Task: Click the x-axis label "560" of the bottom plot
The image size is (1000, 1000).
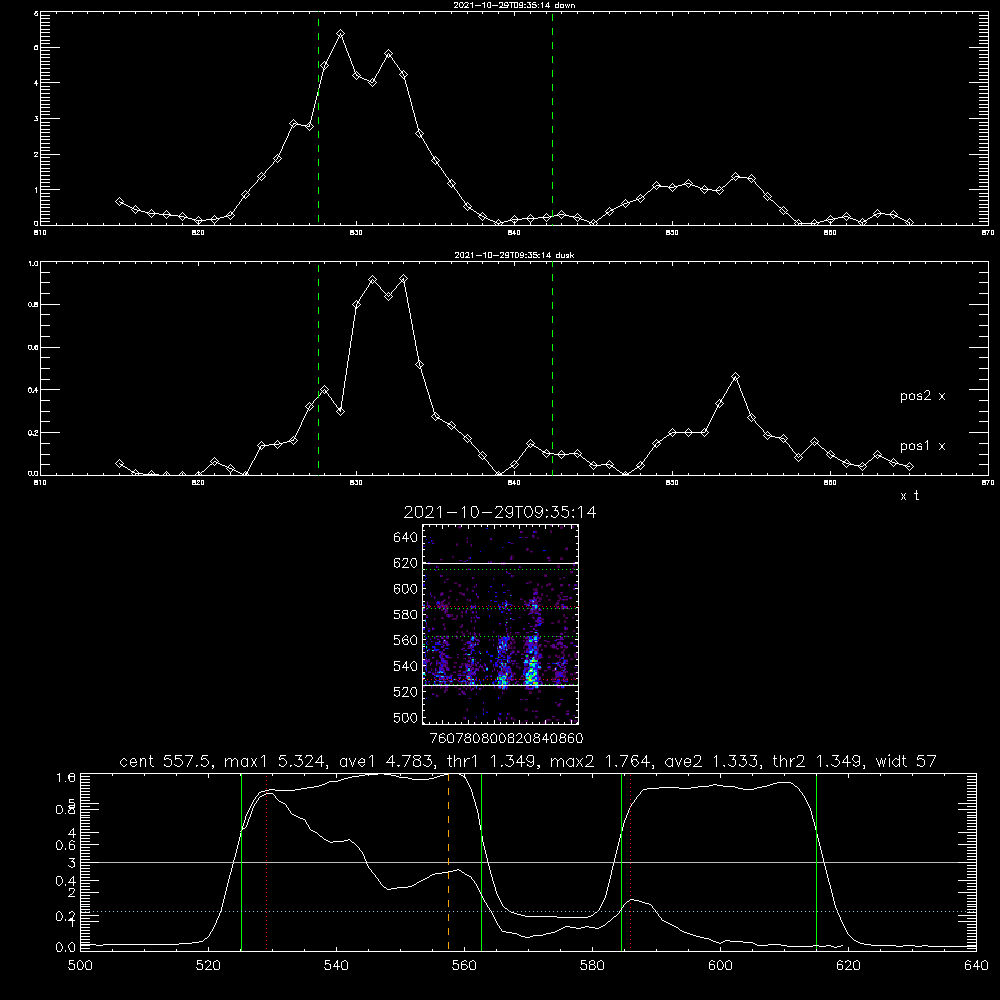Action: [x=464, y=966]
